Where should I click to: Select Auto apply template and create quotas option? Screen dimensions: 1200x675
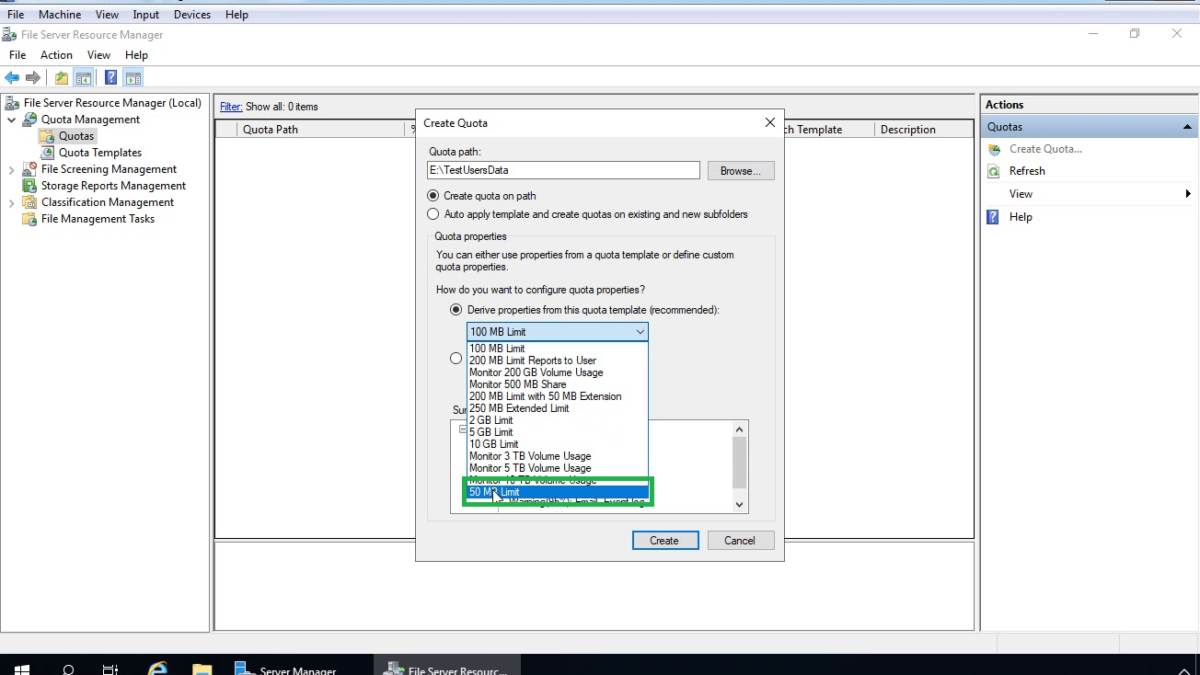click(433, 214)
